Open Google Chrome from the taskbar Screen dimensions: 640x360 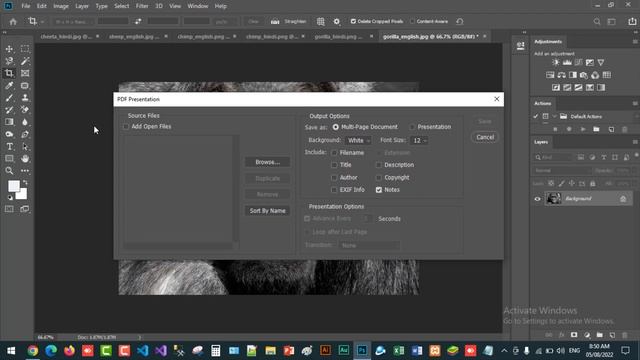tap(33, 350)
